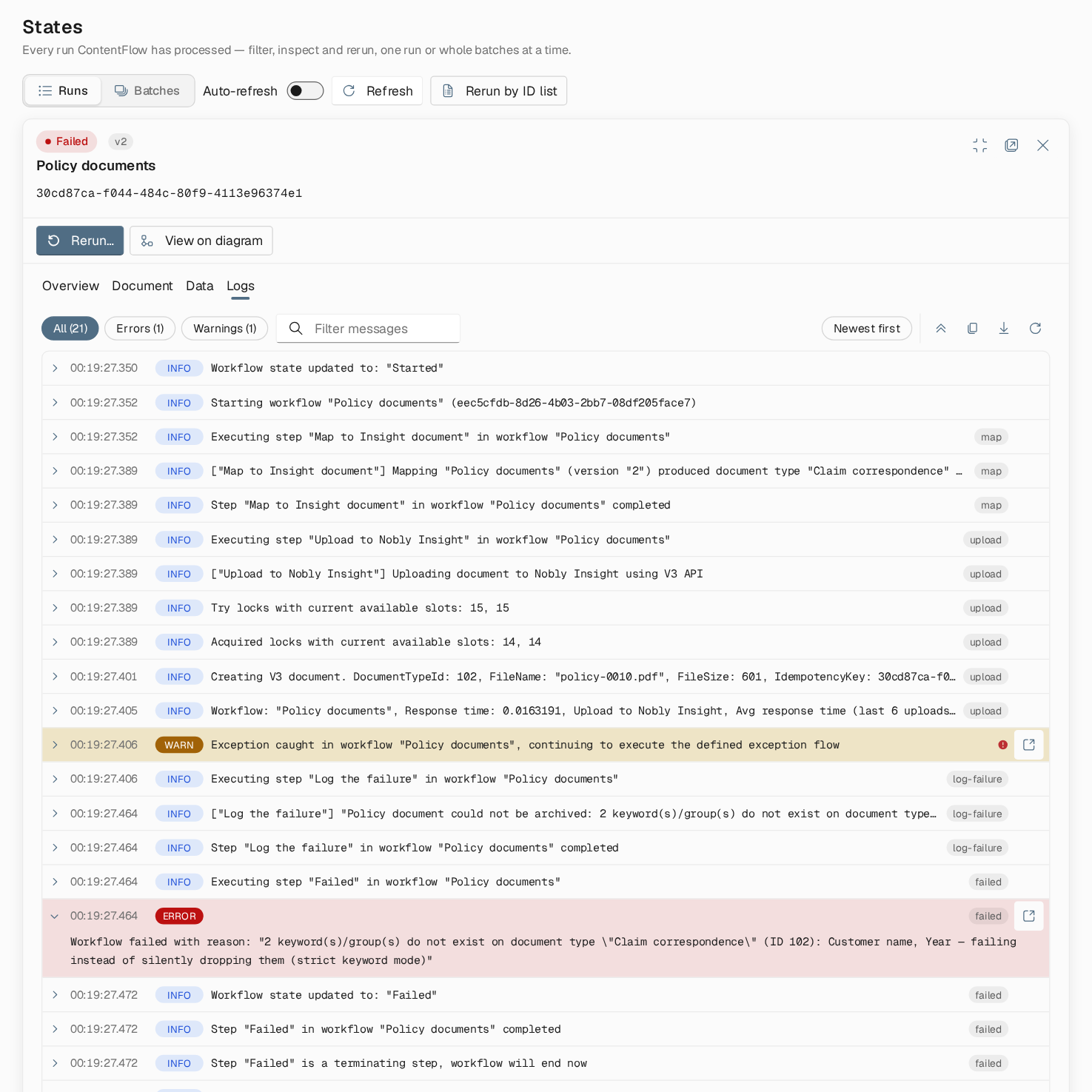1092x1092 pixels.
Task: Open run in new window icon
Action: [1011, 145]
